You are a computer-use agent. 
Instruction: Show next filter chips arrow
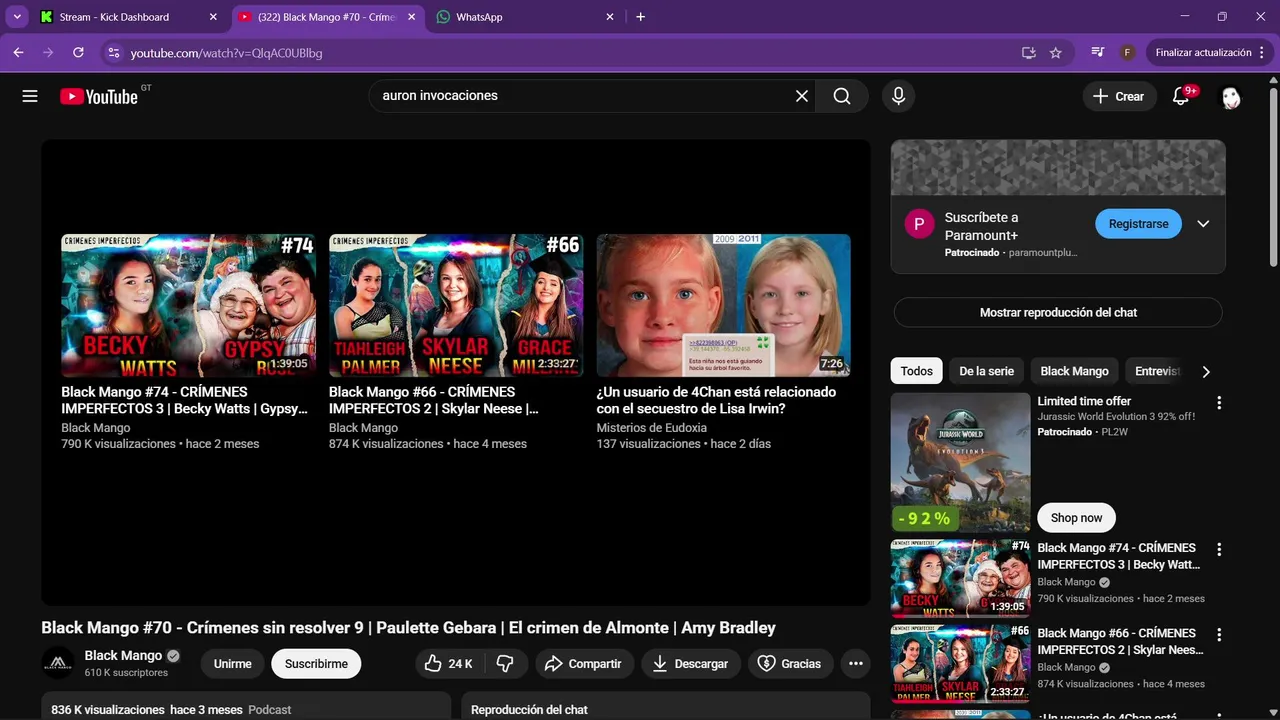coord(1206,372)
